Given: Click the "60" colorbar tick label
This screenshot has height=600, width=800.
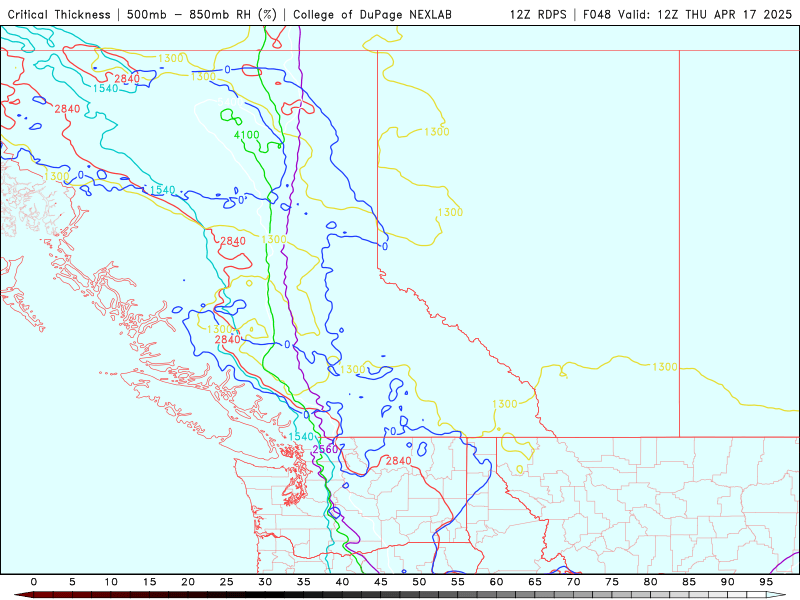Looking at the screenshot, I should [496, 582].
